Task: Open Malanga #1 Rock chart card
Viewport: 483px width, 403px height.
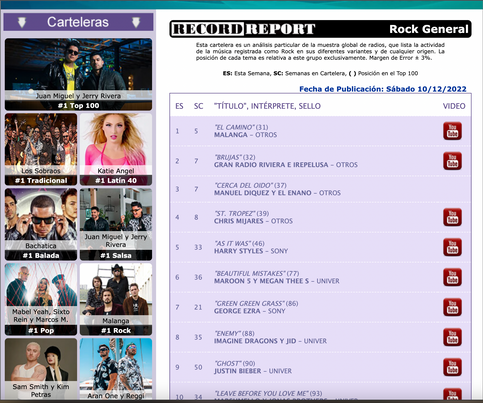Action: click(x=116, y=299)
